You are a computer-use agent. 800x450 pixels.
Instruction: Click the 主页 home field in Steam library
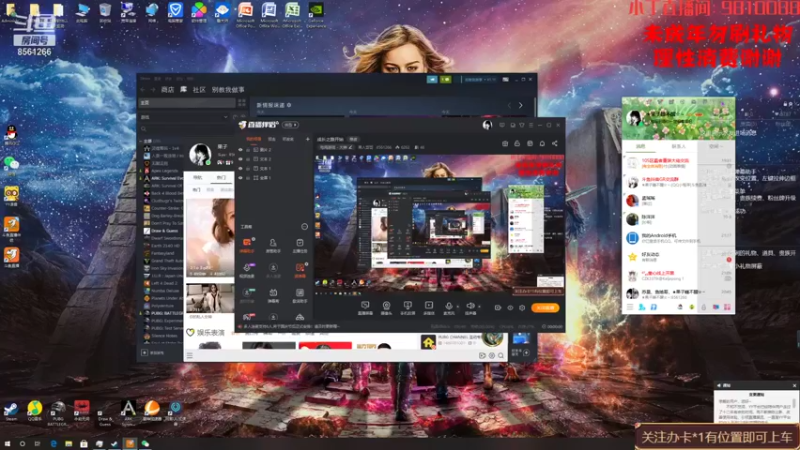point(187,103)
